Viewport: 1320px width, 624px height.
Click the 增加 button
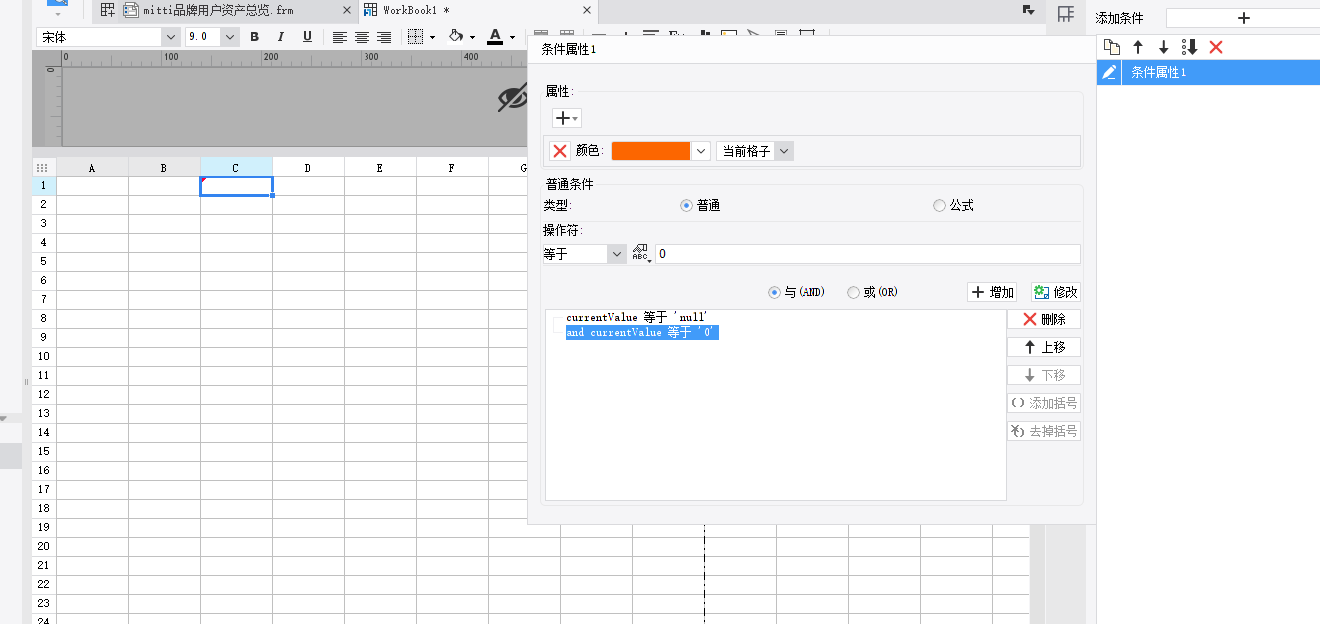(992, 292)
